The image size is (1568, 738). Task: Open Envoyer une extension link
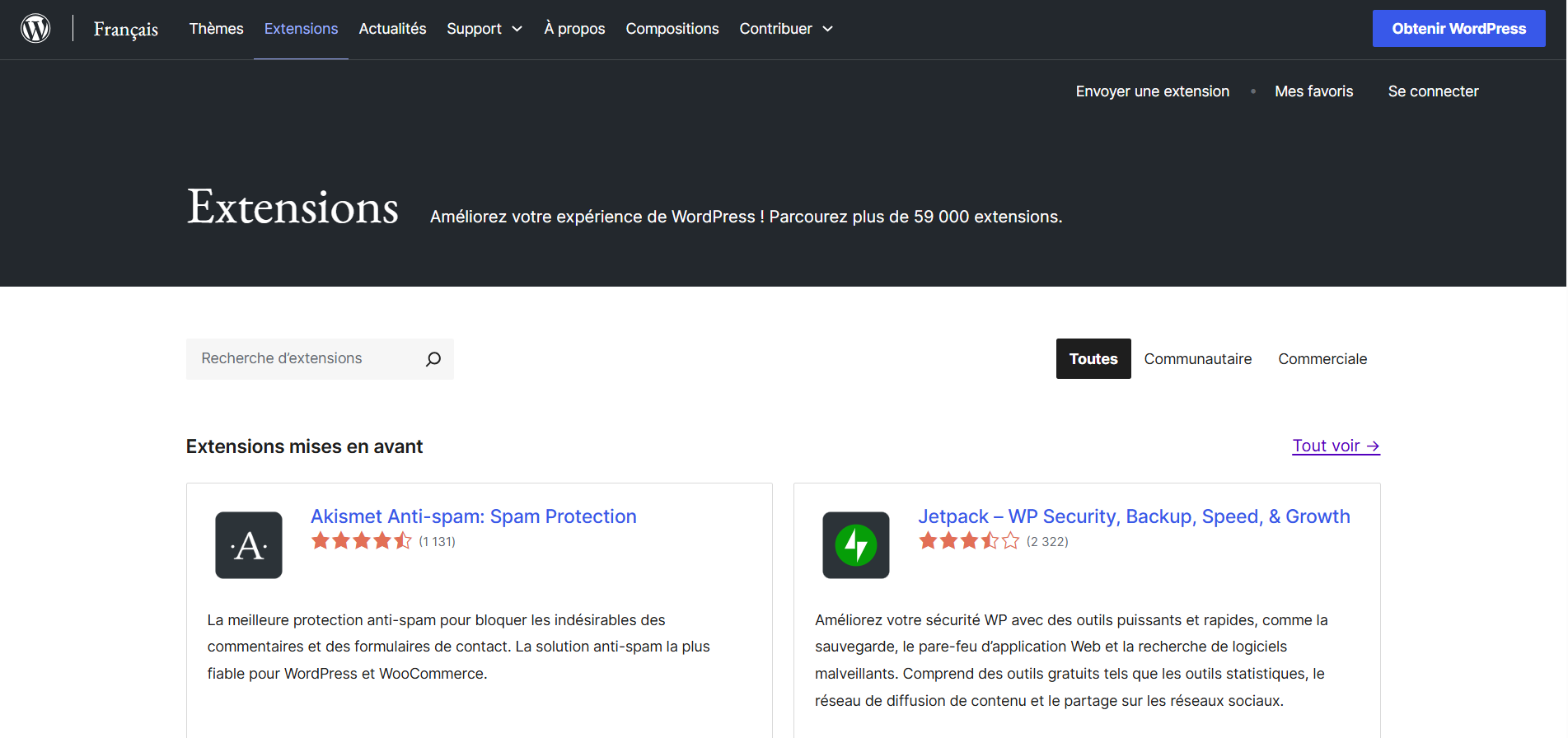point(1152,91)
